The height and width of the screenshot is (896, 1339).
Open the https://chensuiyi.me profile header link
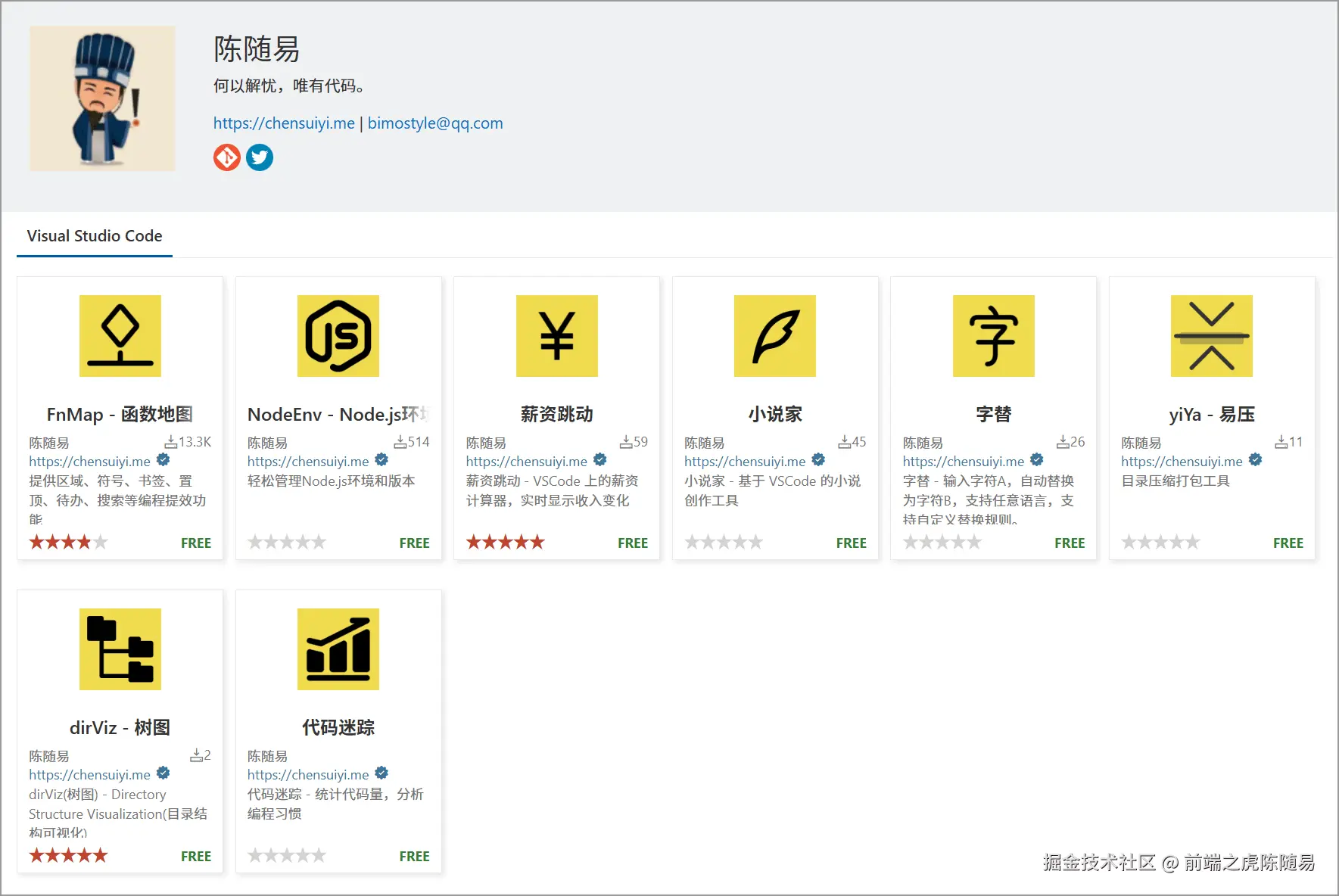(284, 123)
